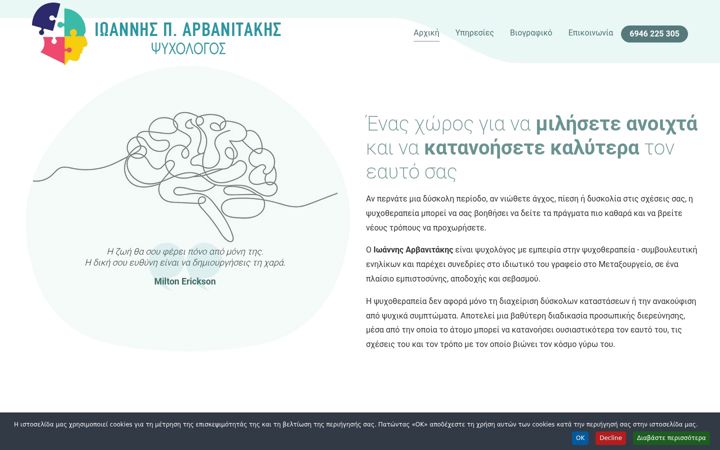
Task: Reject cookies with the Decline button
Action: coord(611,438)
